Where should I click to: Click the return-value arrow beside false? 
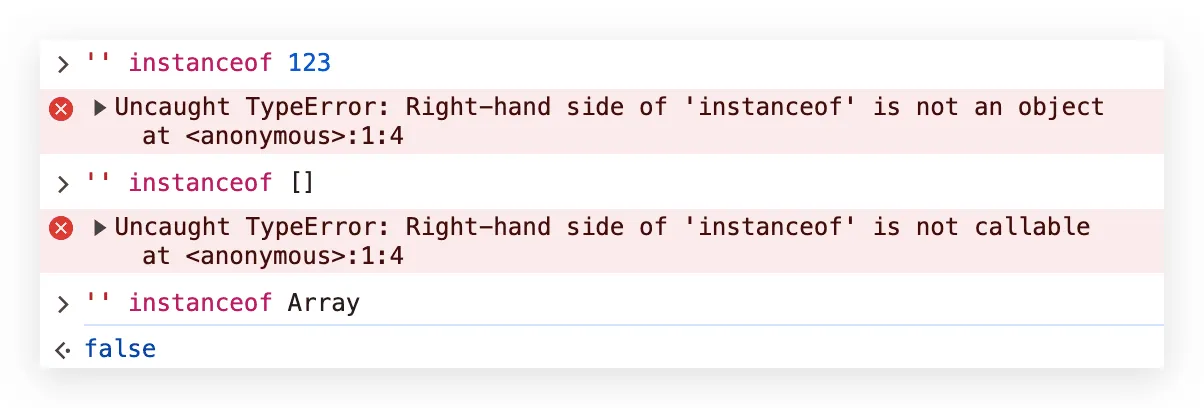63,350
